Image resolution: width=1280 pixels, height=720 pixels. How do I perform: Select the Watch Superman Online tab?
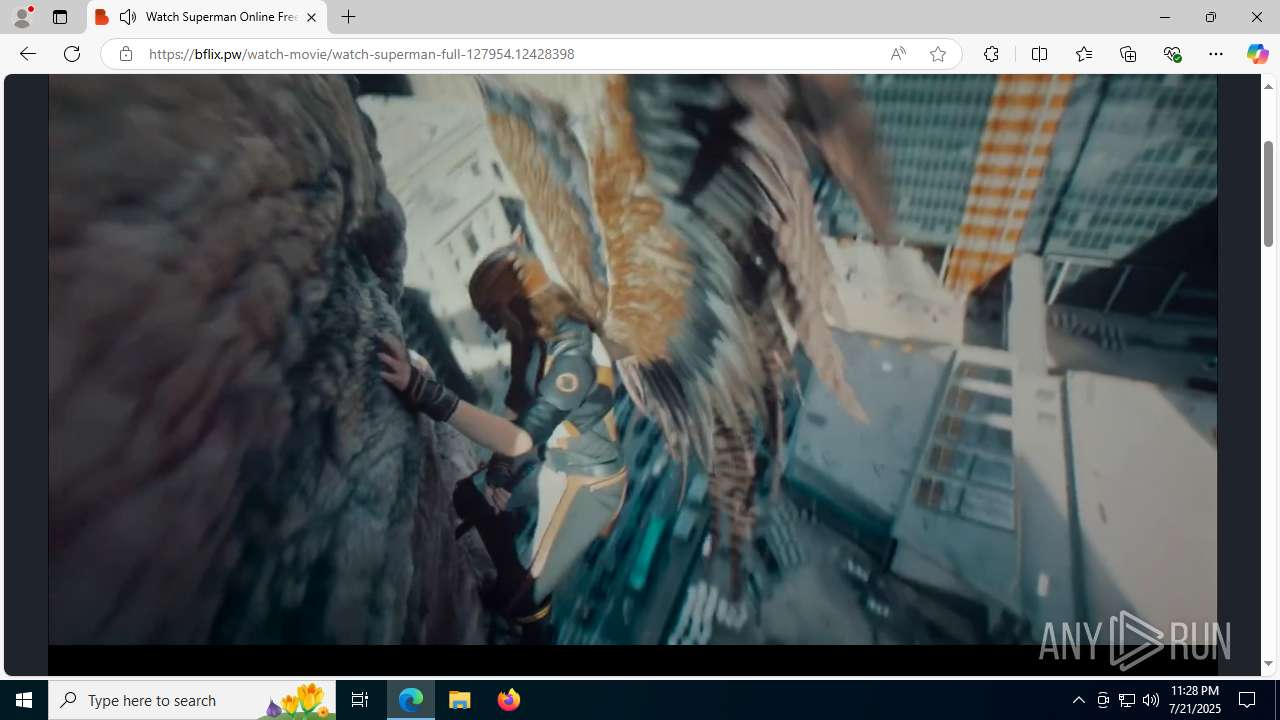tap(207, 17)
